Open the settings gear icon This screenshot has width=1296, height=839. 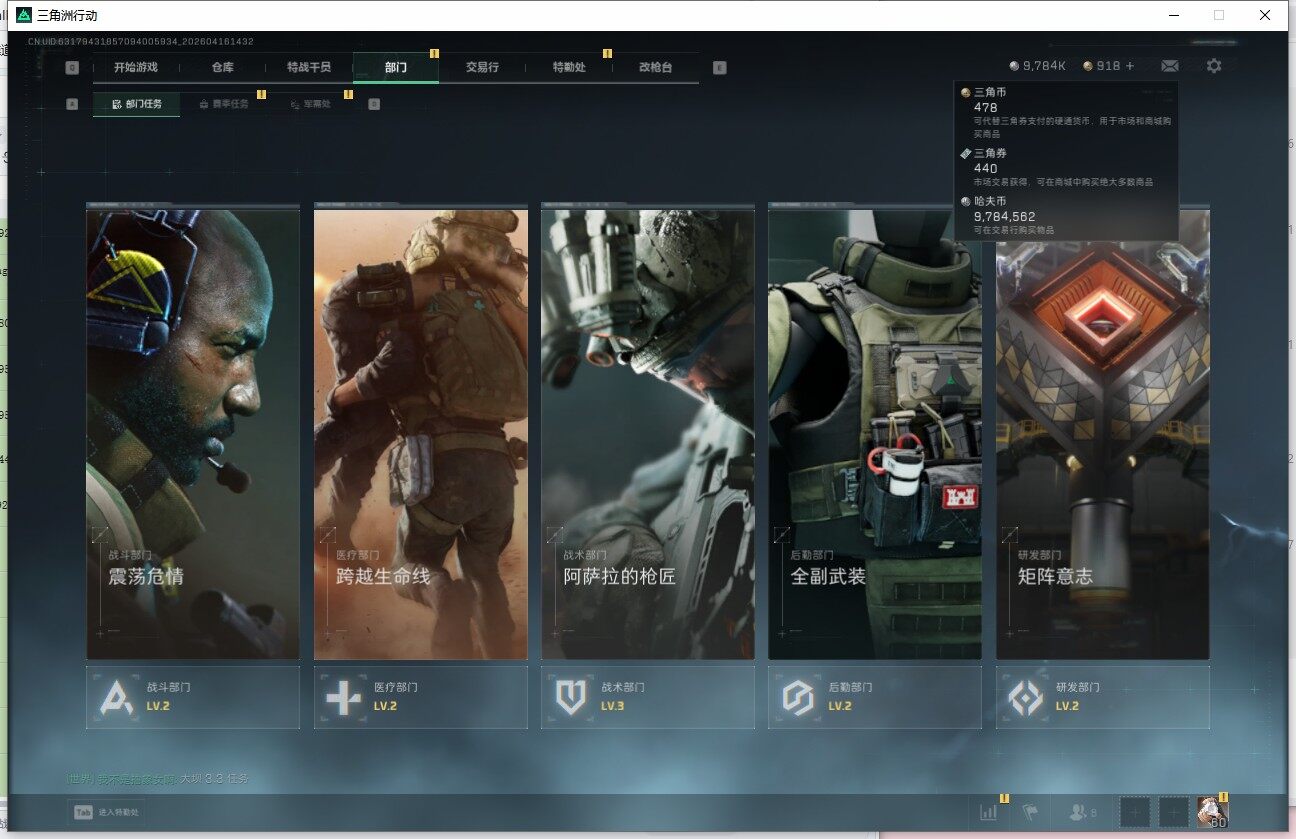1214,66
